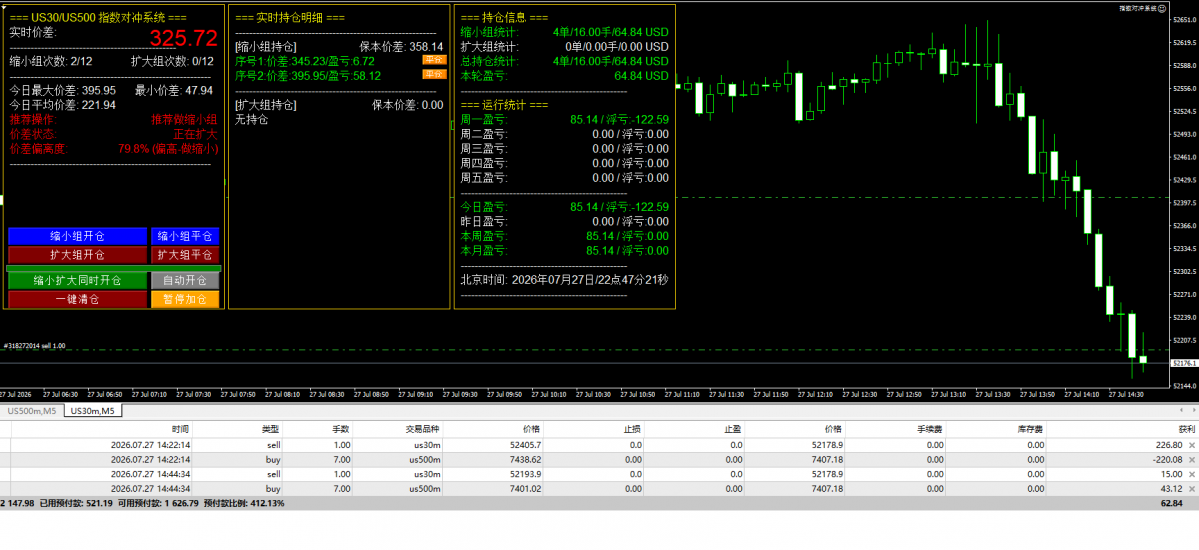Click the total profit 62.84 in summary row
1199x550 pixels.
(x=1171, y=503)
